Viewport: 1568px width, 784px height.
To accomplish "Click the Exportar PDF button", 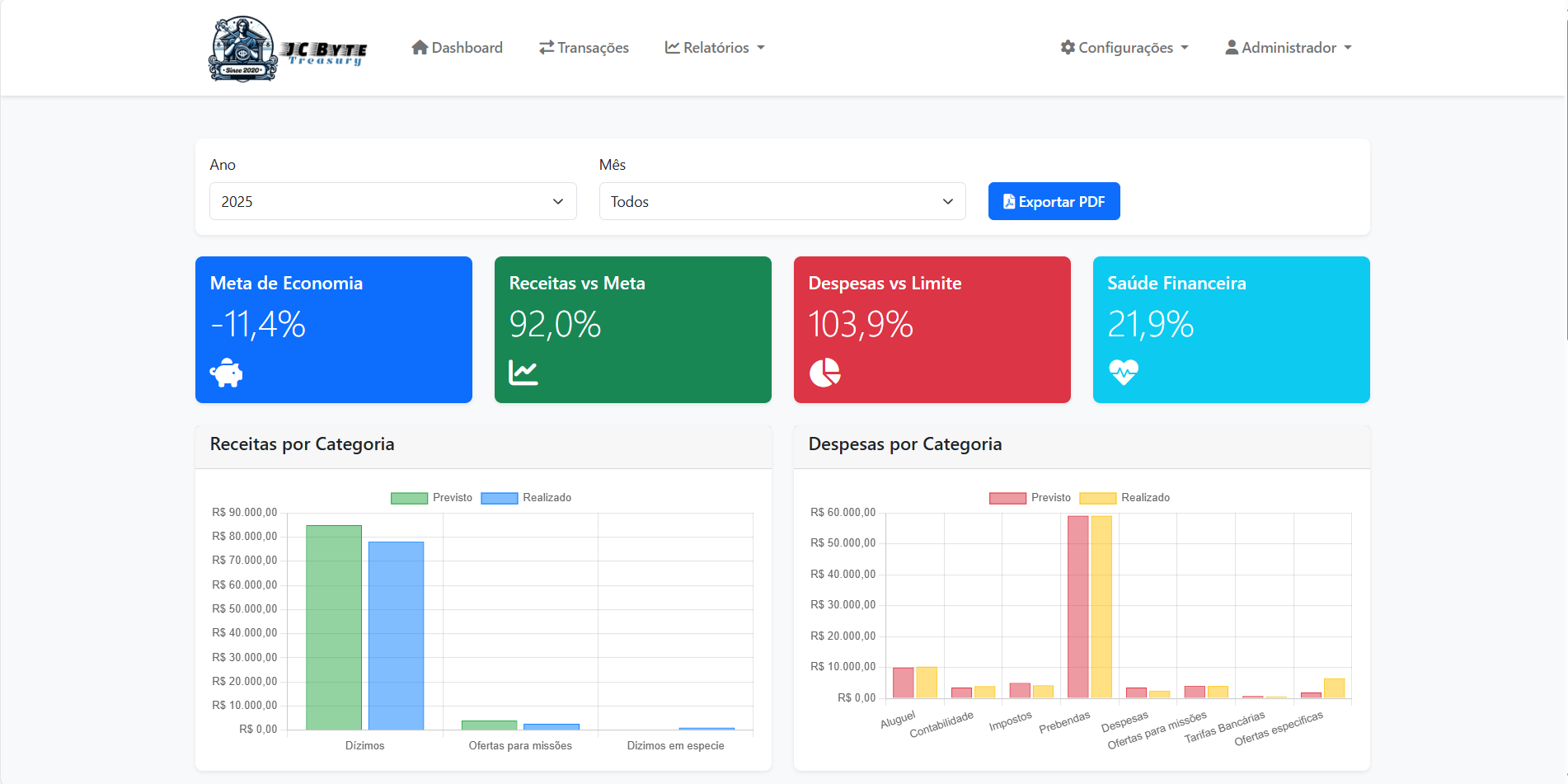I will 1054,201.
